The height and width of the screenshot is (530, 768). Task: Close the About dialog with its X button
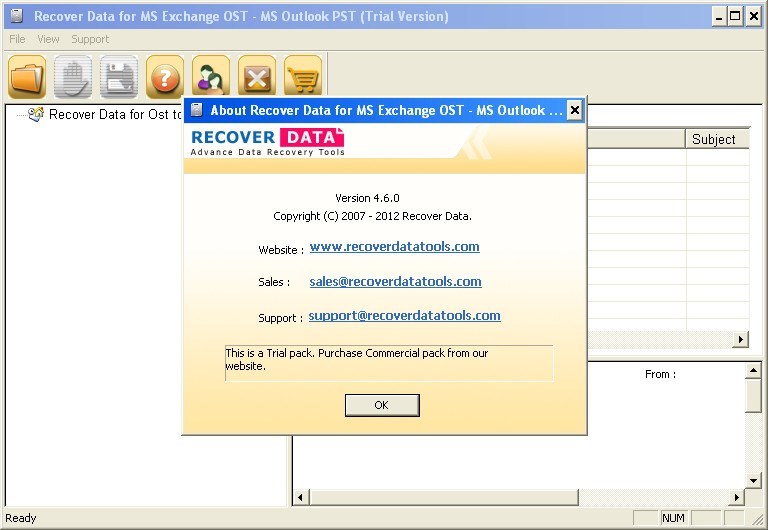(x=575, y=110)
